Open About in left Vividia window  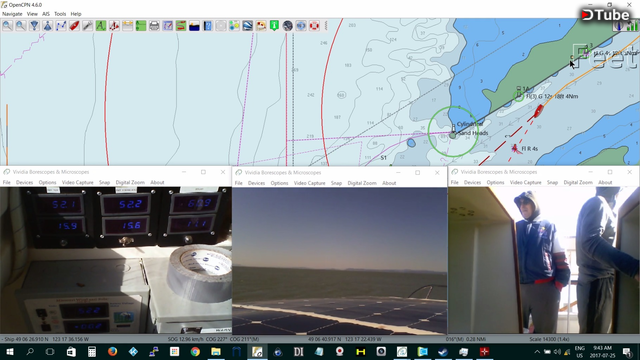point(157,182)
